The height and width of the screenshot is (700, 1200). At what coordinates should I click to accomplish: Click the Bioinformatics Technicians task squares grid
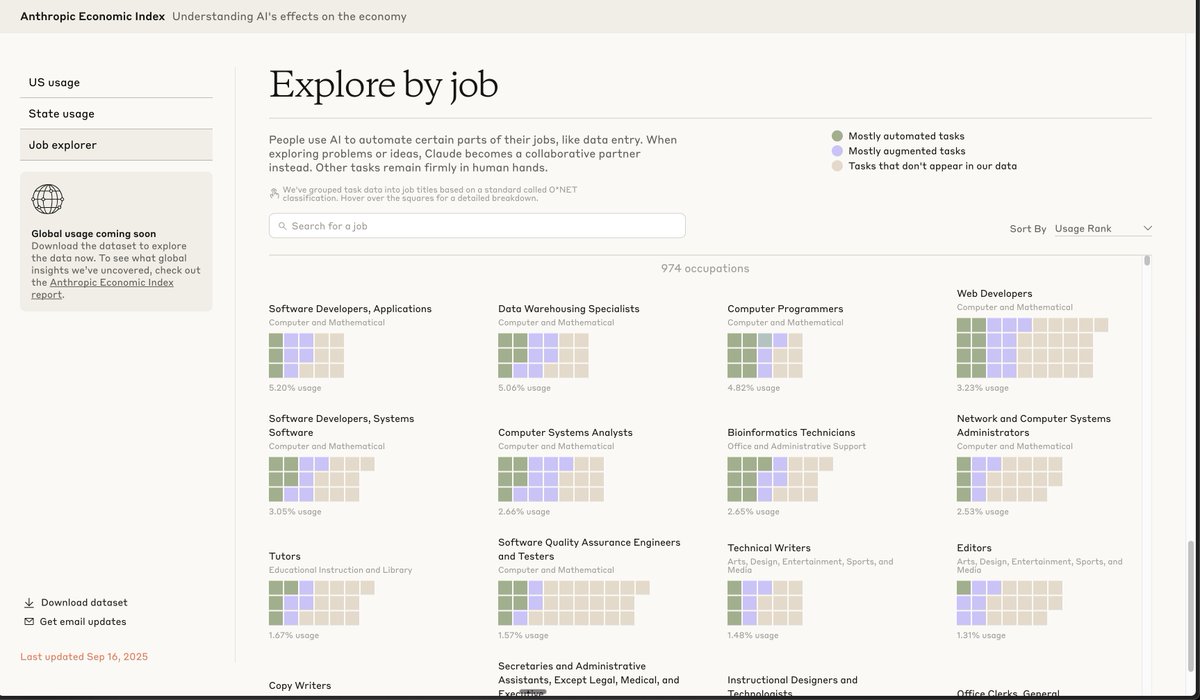780,479
